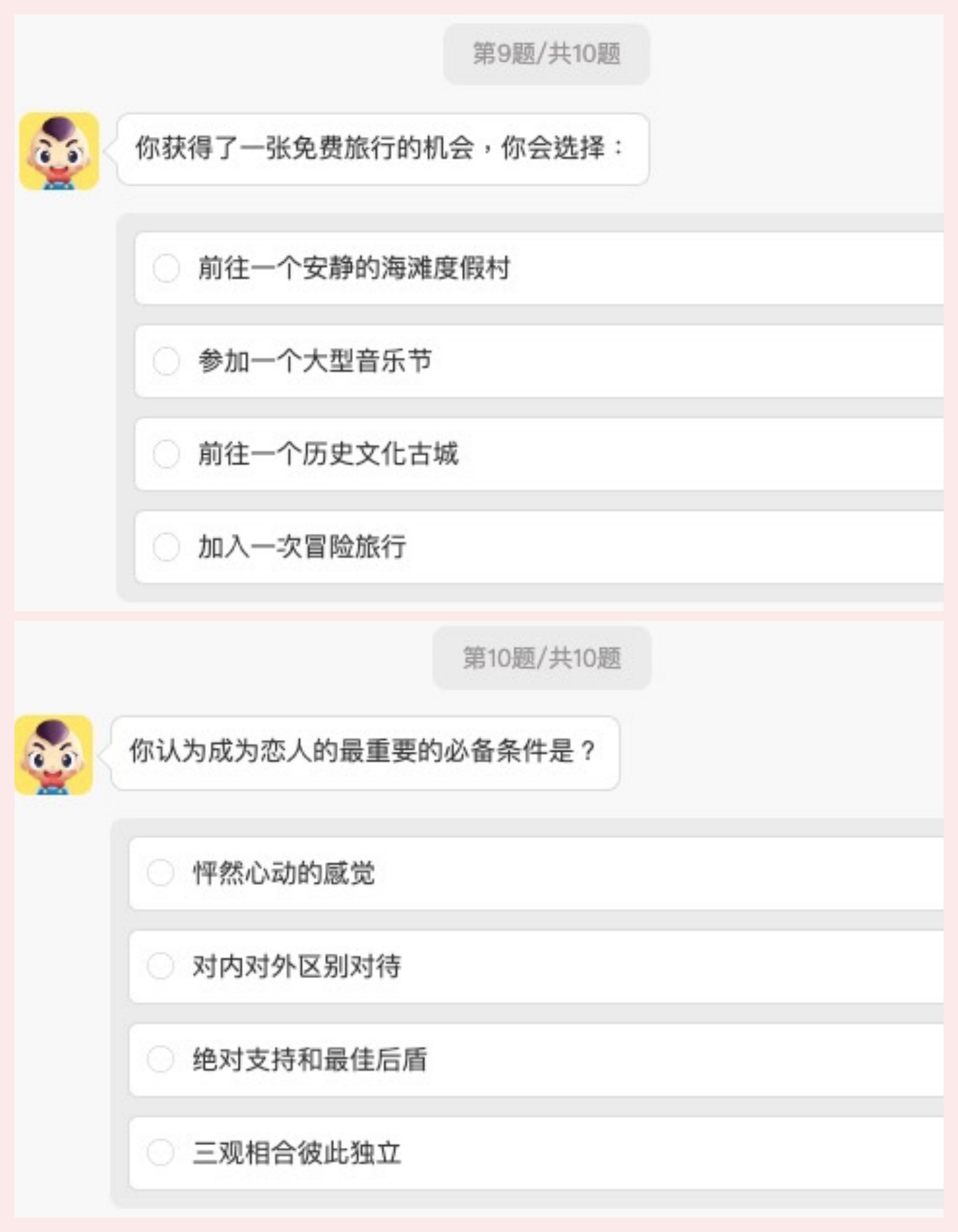This screenshot has width=958, height=1232.
Task: Click the avatar beside the free travel question
Action: [x=59, y=151]
